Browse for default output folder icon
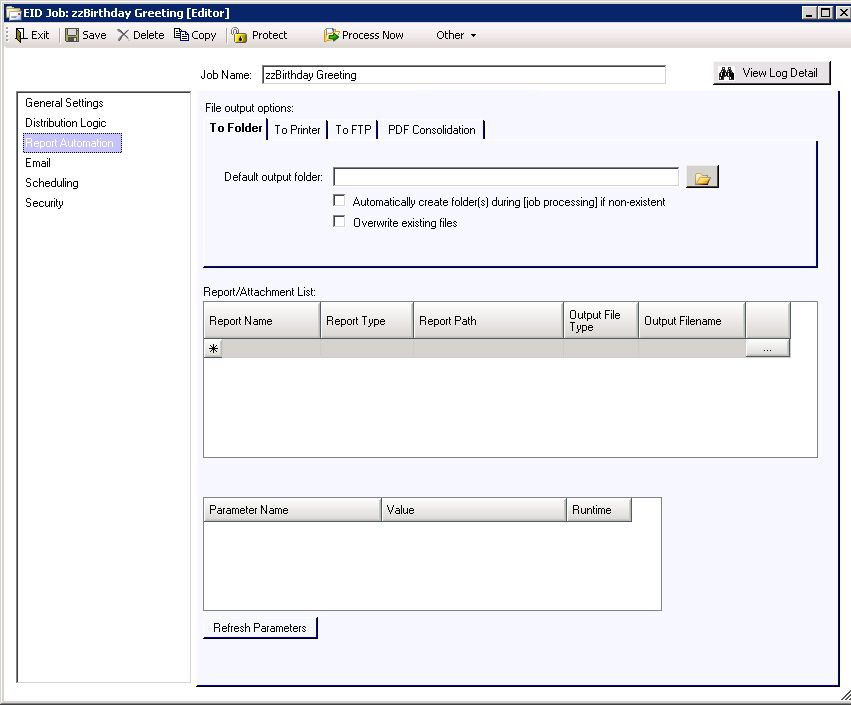This screenshot has width=851, height=705. click(702, 178)
